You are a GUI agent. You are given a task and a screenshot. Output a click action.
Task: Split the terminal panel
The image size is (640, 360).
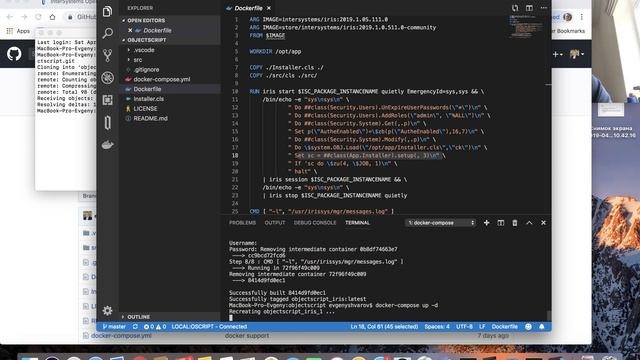click(501, 223)
